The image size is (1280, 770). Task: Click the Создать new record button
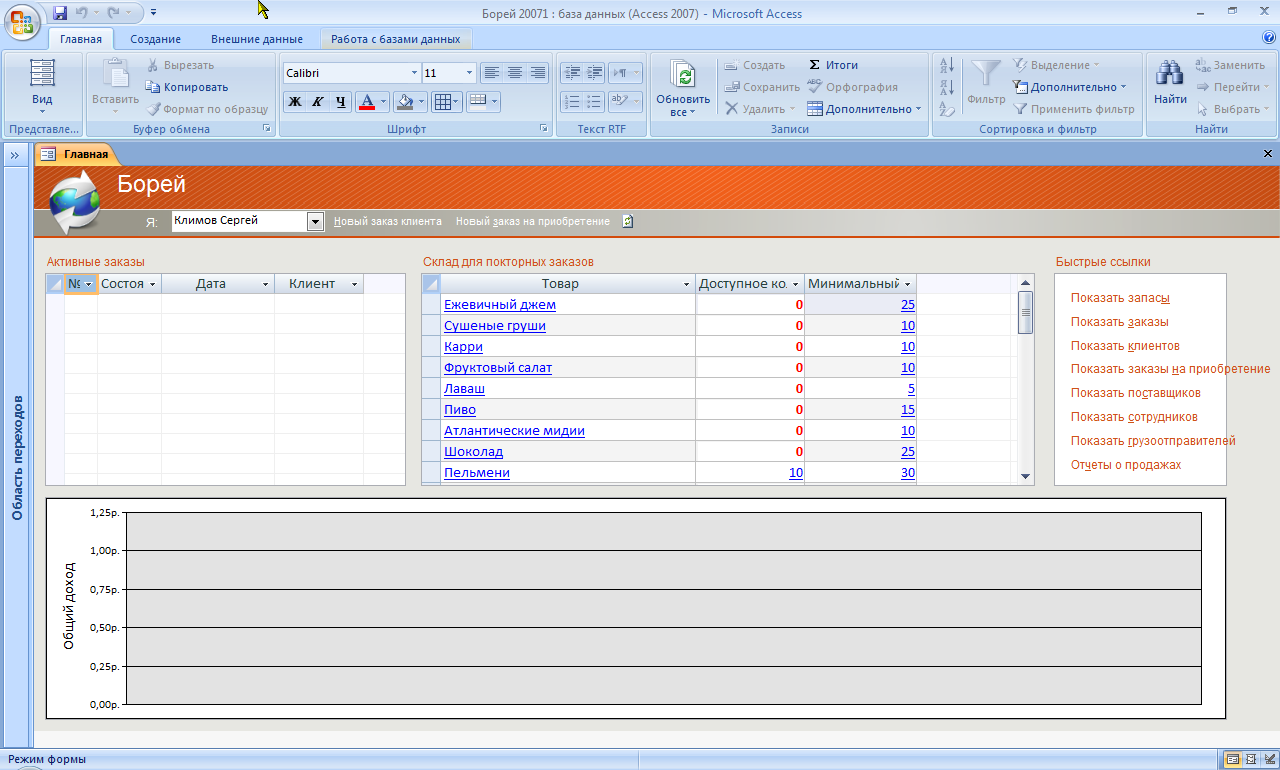755,65
